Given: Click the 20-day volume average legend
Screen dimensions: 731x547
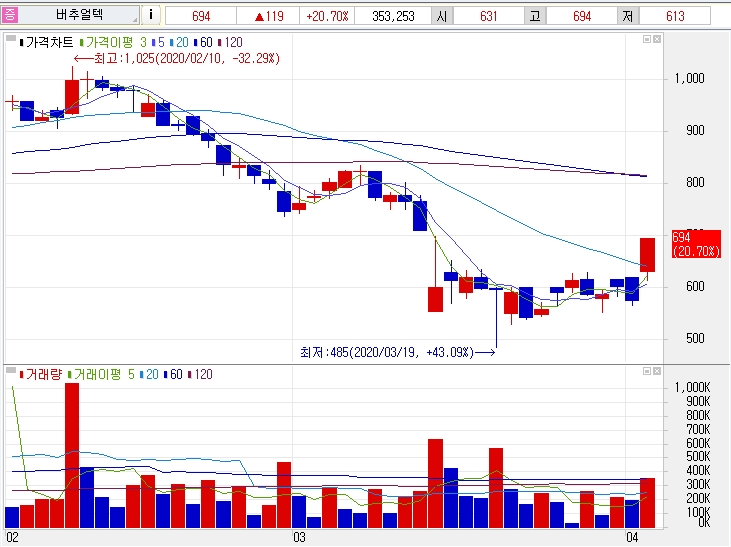Looking at the screenshot, I should 149,374.
